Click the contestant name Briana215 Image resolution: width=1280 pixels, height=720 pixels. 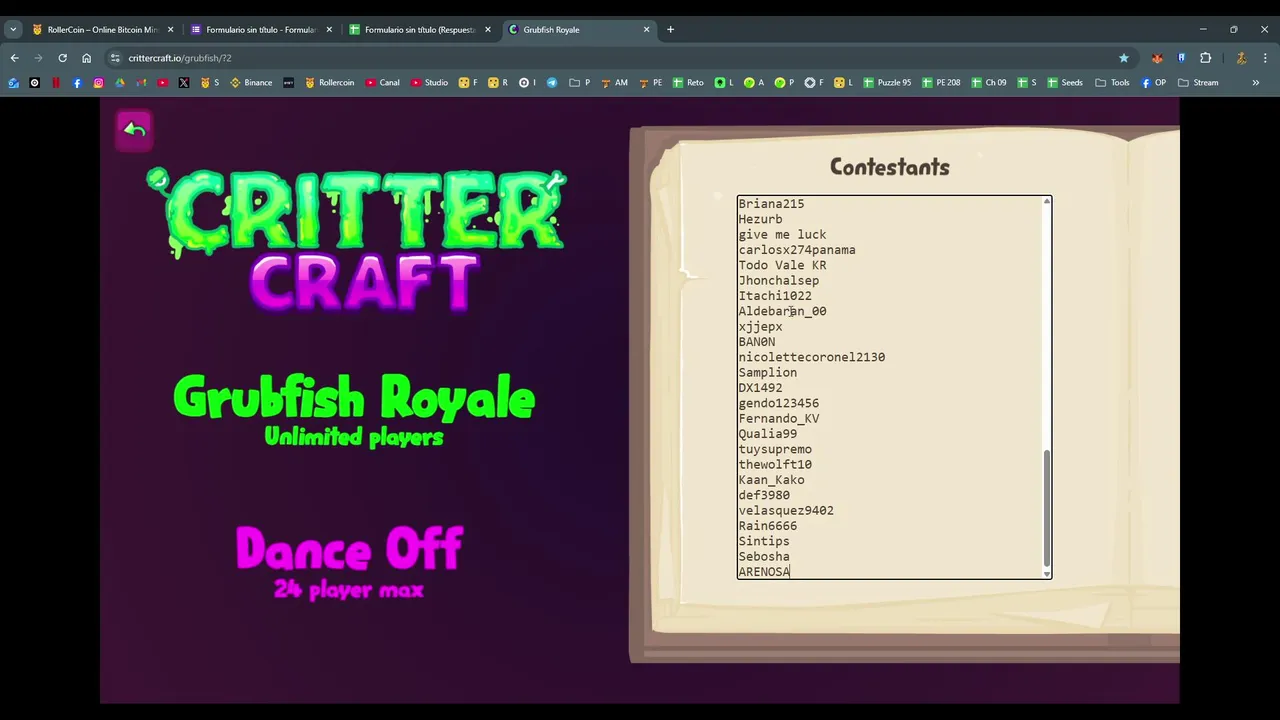tap(771, 204)
